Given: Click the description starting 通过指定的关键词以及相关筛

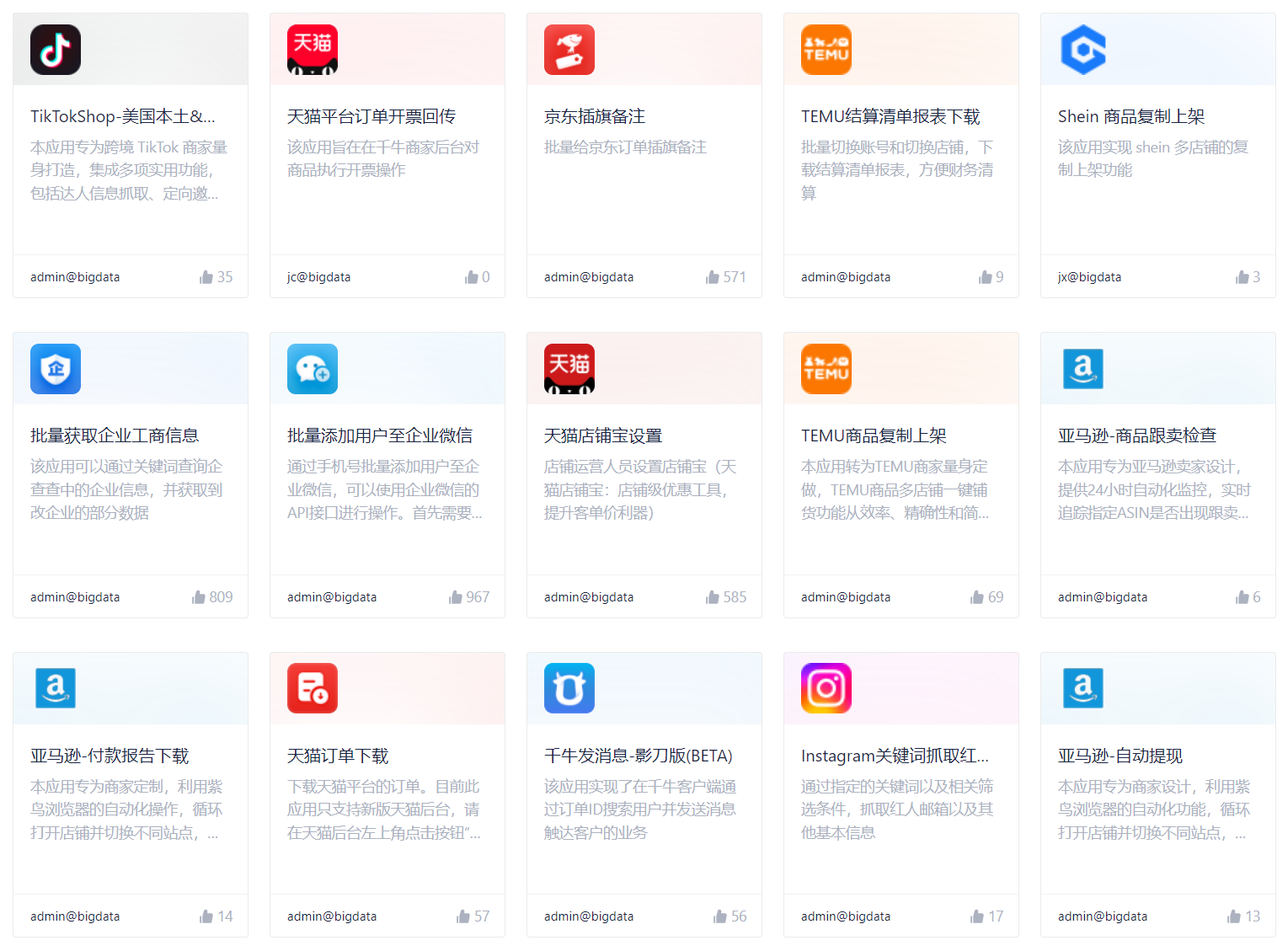Looking at the screenshot, I should pos(897,809).
